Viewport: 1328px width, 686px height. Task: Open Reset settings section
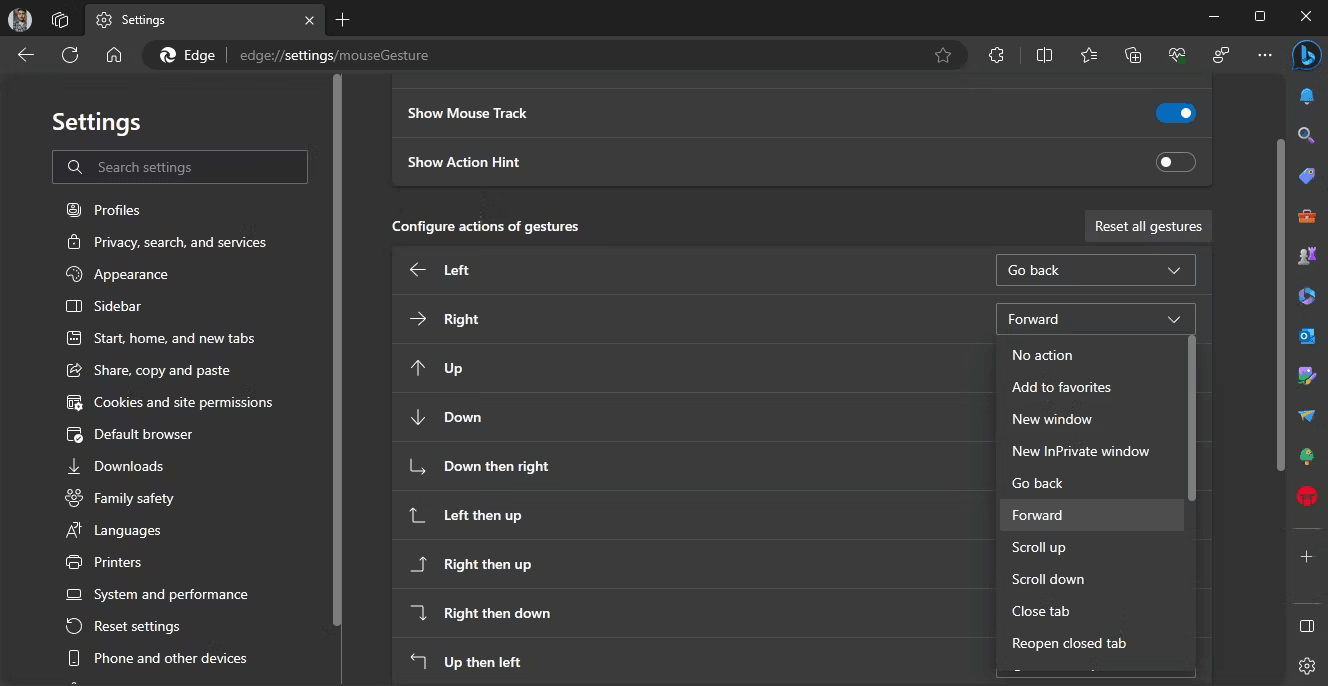pyautogui.click(x=134, y=625)
